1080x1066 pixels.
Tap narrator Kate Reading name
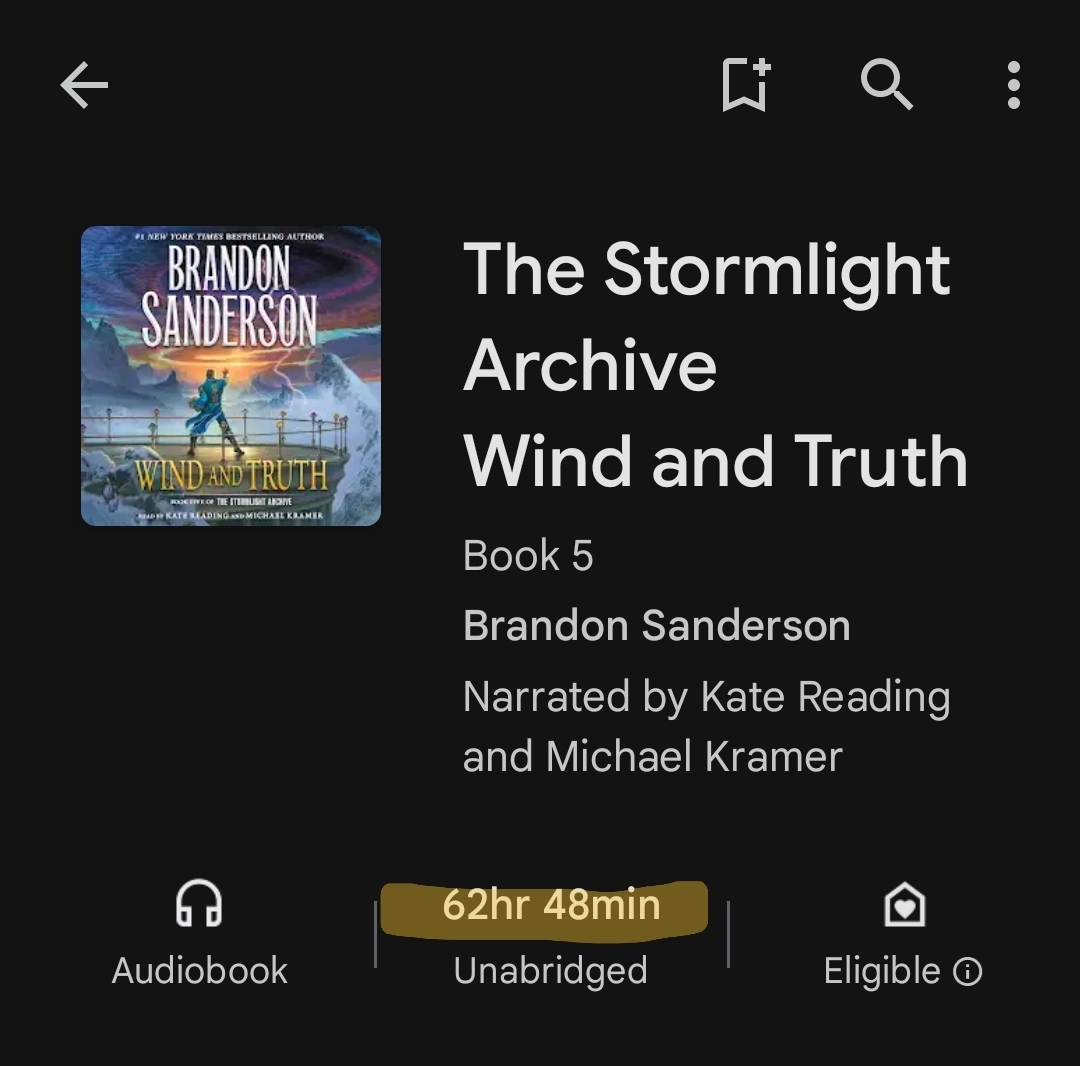825,696
